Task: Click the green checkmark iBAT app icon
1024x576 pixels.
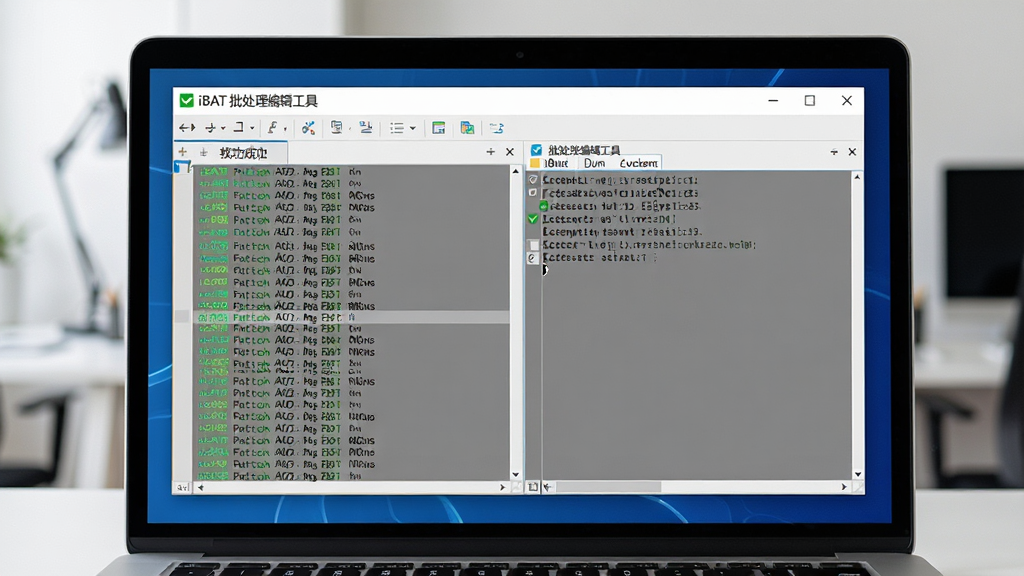Action: point(187,101)
